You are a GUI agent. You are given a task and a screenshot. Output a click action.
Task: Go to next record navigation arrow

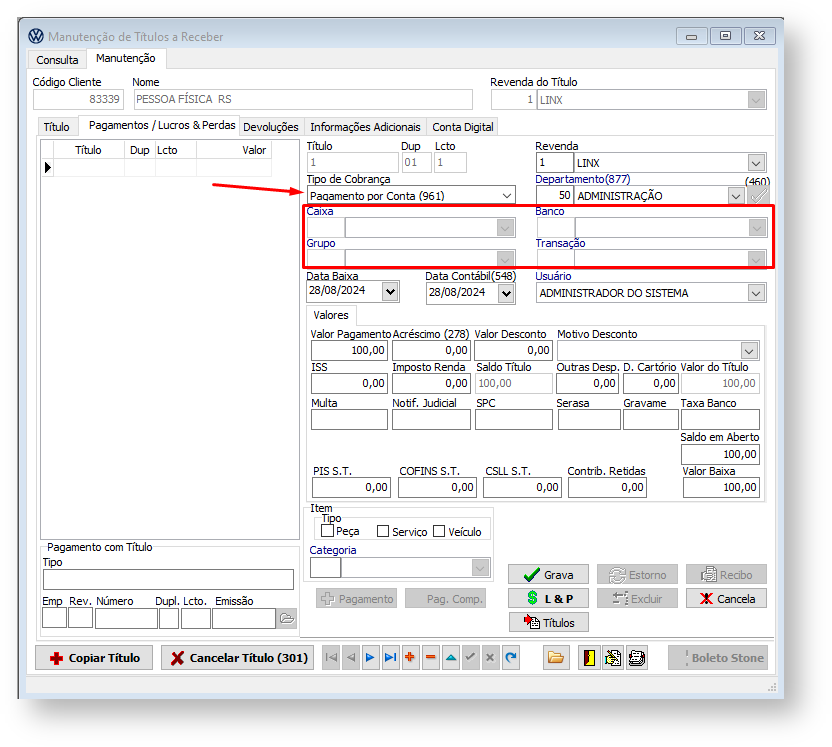tap(370, 658)
